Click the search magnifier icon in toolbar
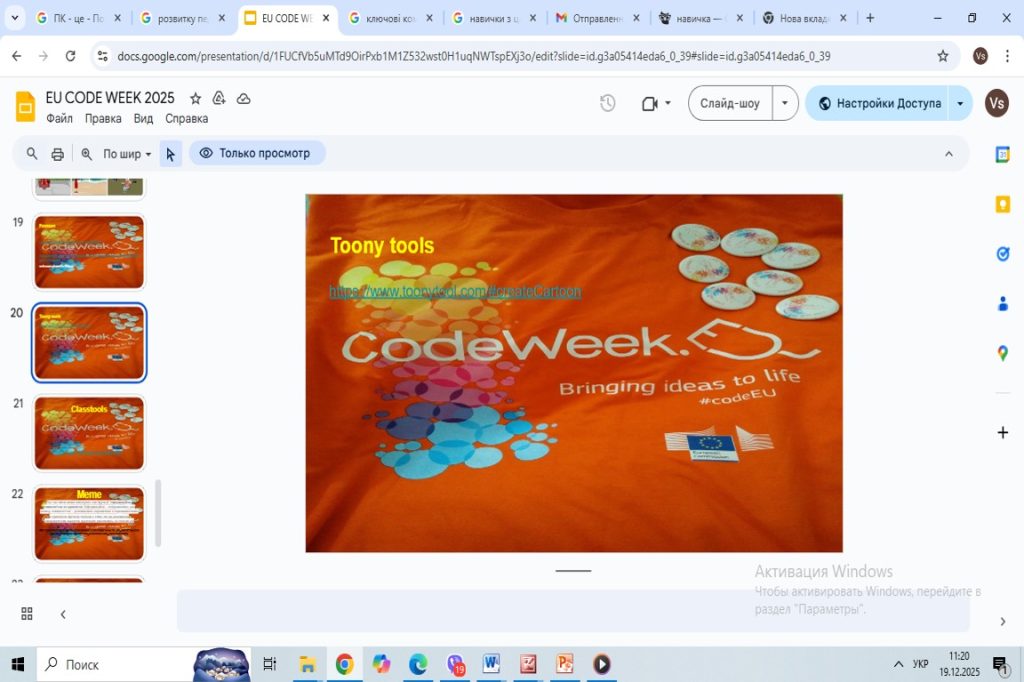Image resolution: width=1024 pixels, height=682 pixels. point(32,154)
